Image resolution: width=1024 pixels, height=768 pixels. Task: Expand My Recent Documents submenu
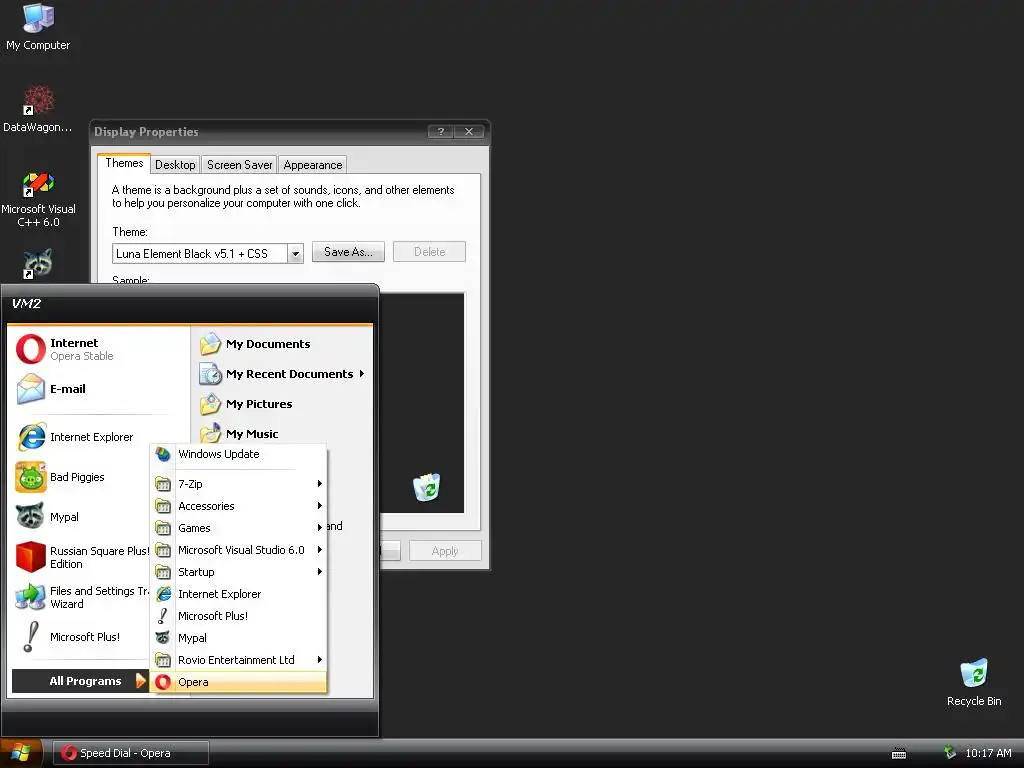click(x=283, y=374)
